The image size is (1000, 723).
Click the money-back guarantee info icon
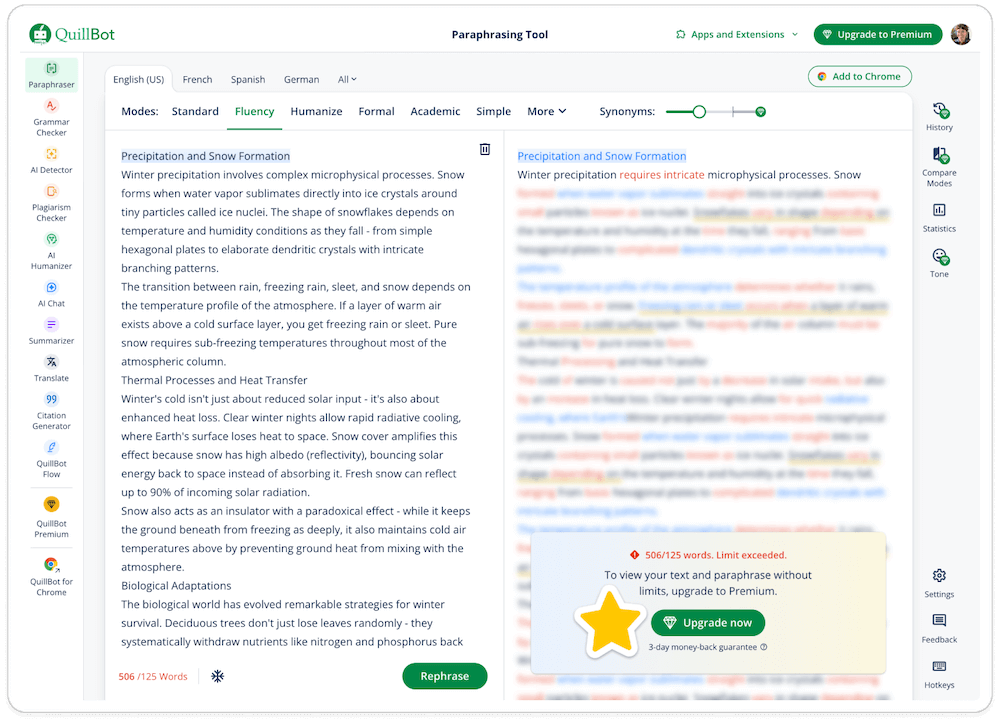point(764,647)
